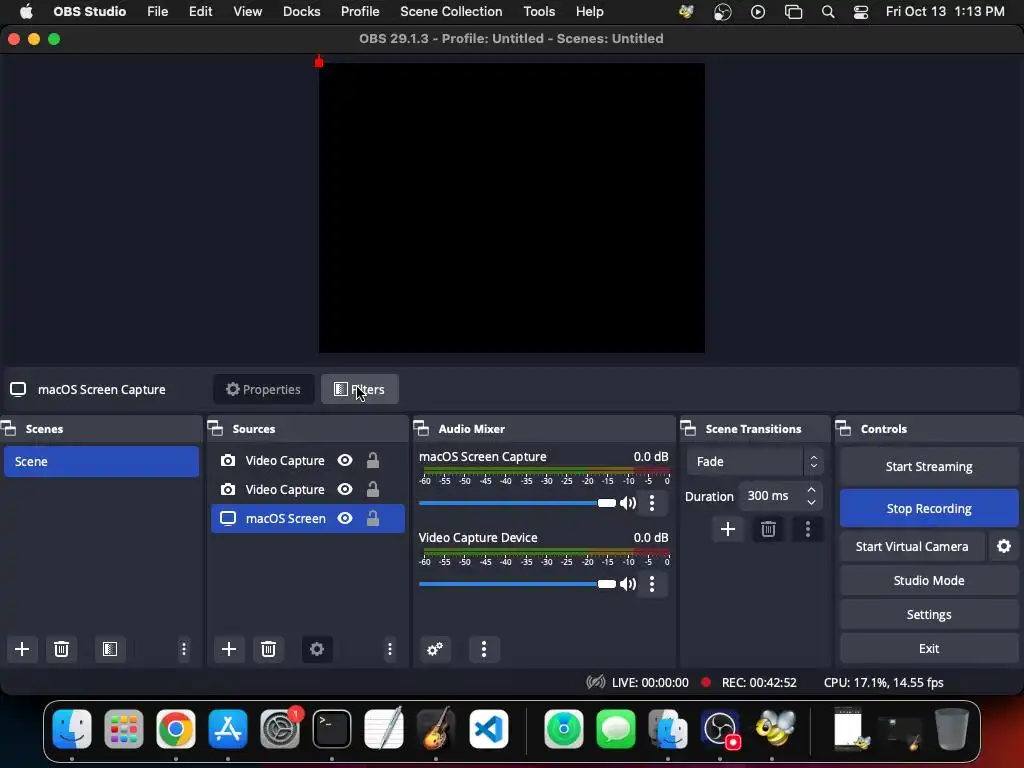This screenshot has height=768, width=1024.
Task: Open source properties gear in Sources dock
Action: [x=317, y=648]
